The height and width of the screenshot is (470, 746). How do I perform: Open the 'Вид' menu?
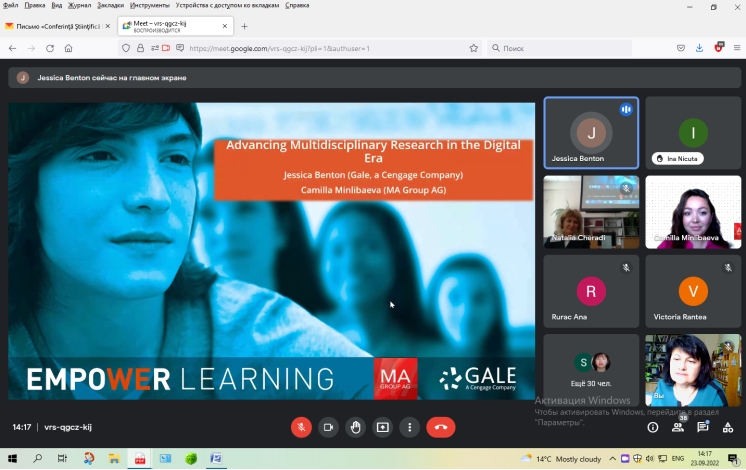click(57, 5)
